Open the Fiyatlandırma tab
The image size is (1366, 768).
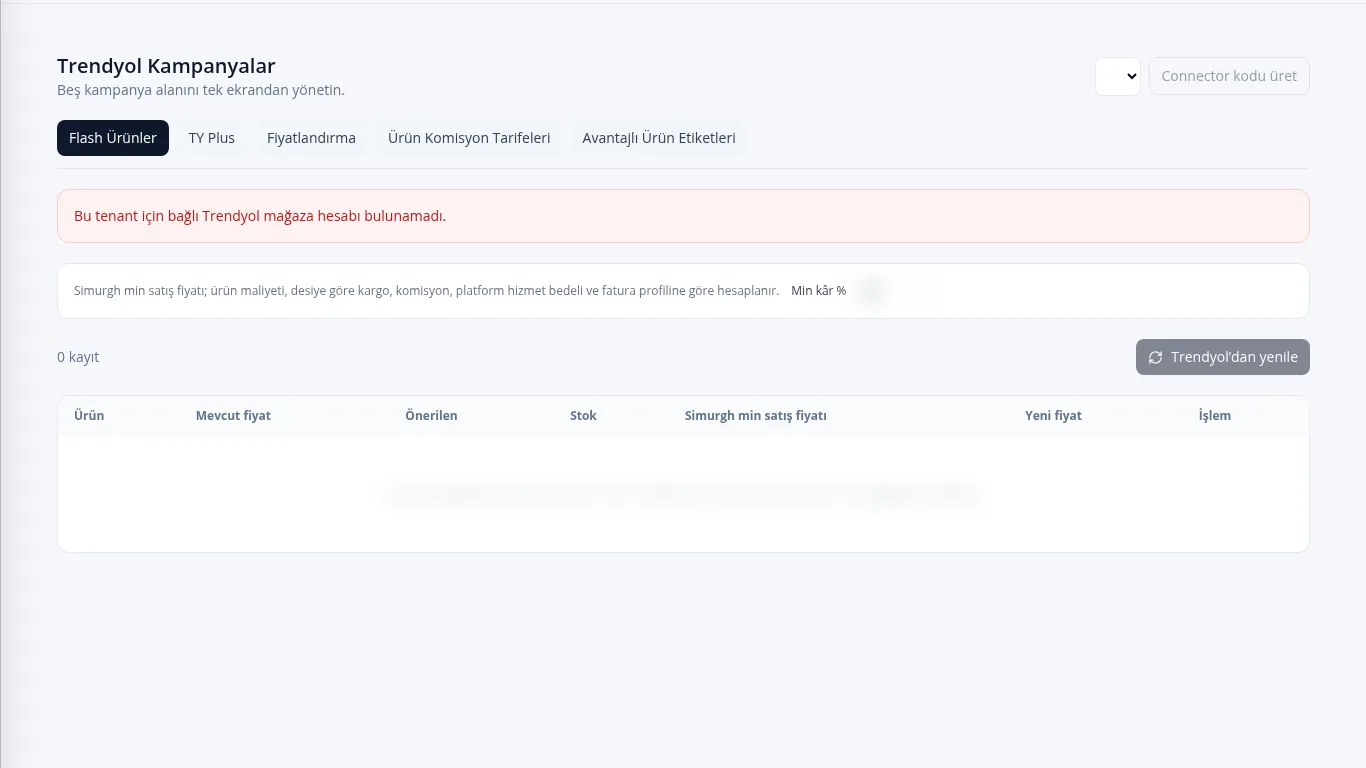click(x=311, y=138)
